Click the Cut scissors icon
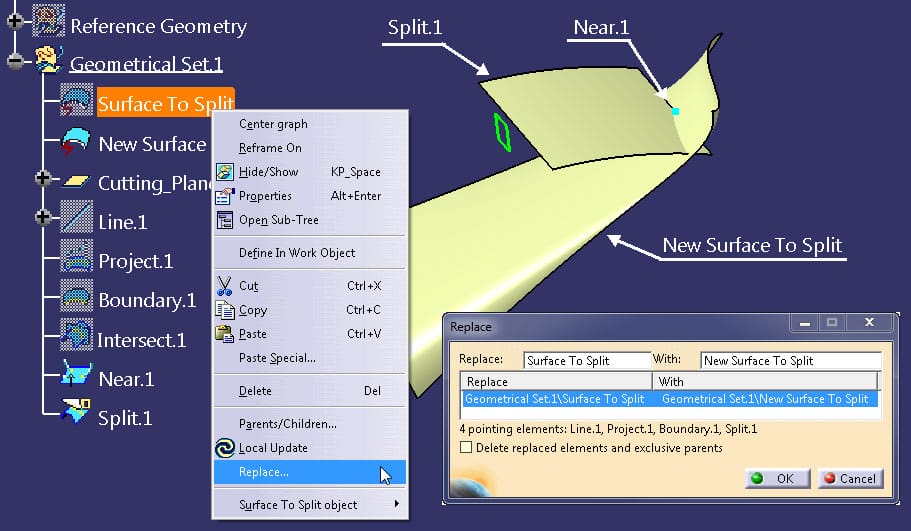 click(x=224, y=286)
